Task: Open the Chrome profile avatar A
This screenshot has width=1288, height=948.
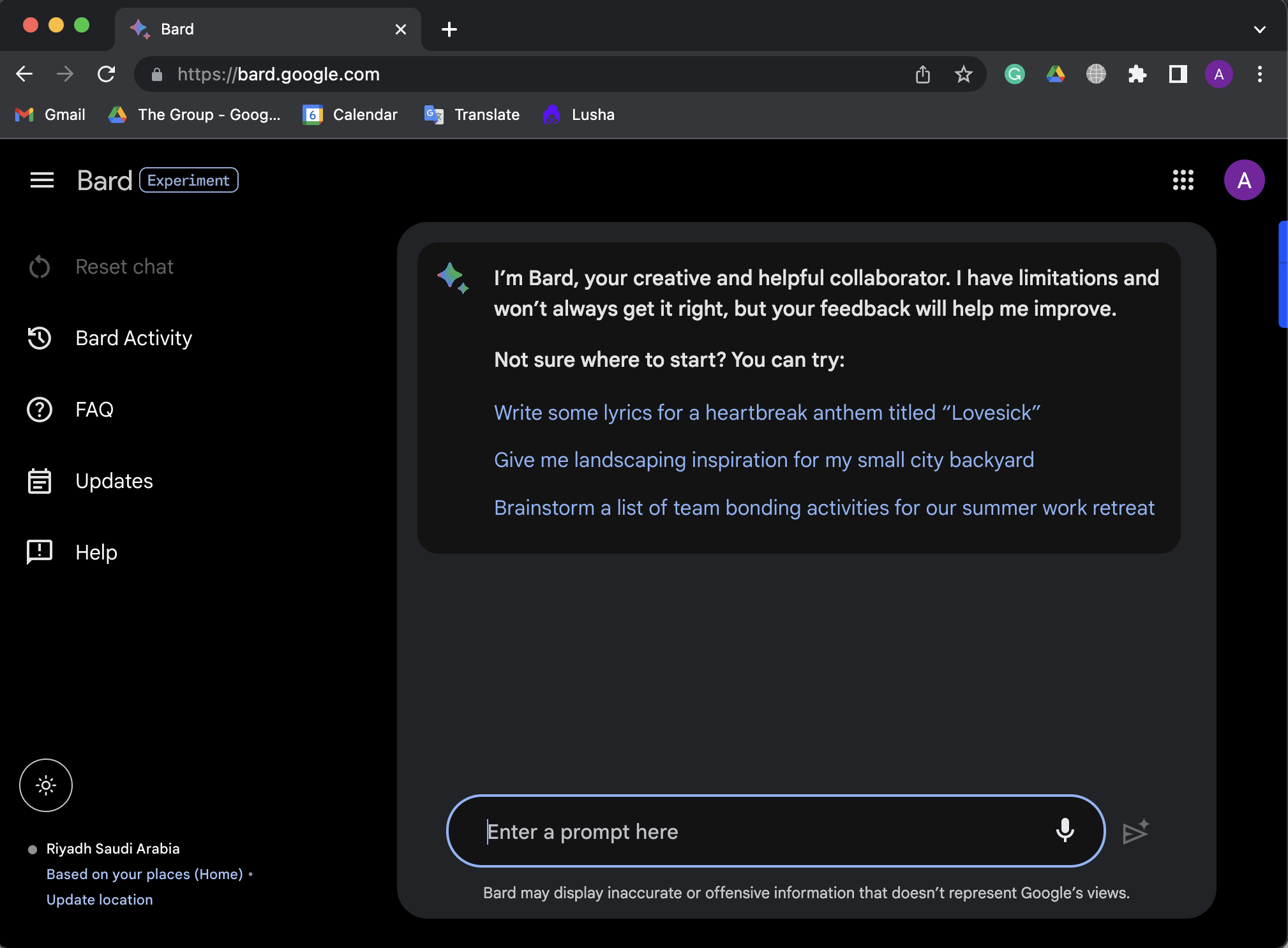Action: 1219,74
